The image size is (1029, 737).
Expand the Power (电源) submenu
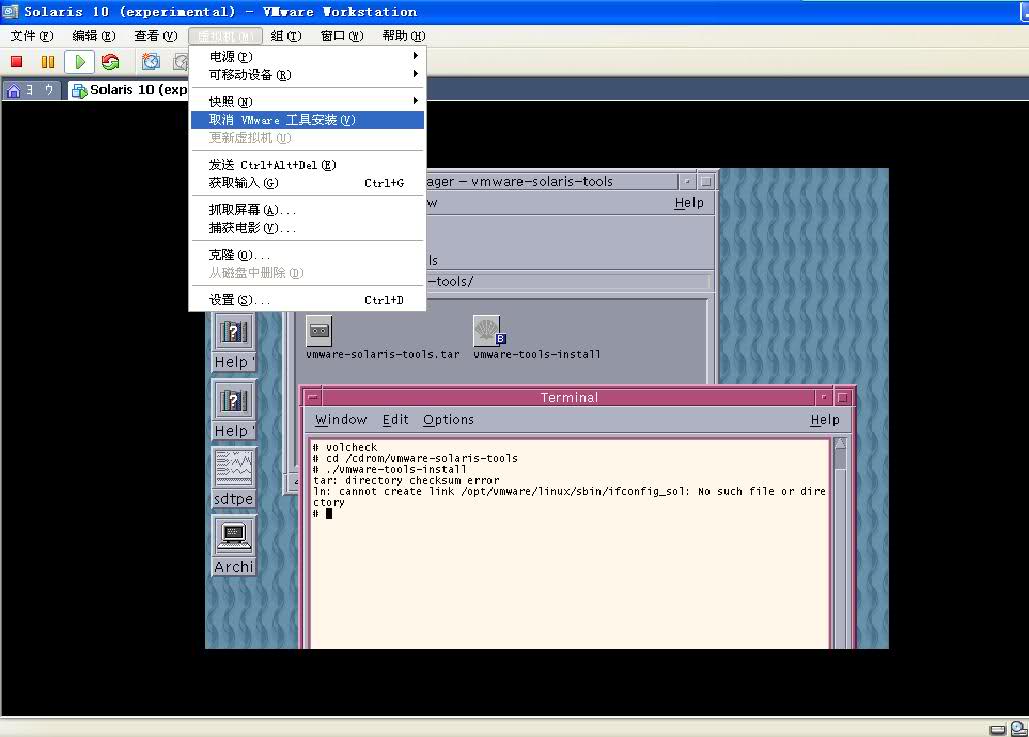coord(307,56)
